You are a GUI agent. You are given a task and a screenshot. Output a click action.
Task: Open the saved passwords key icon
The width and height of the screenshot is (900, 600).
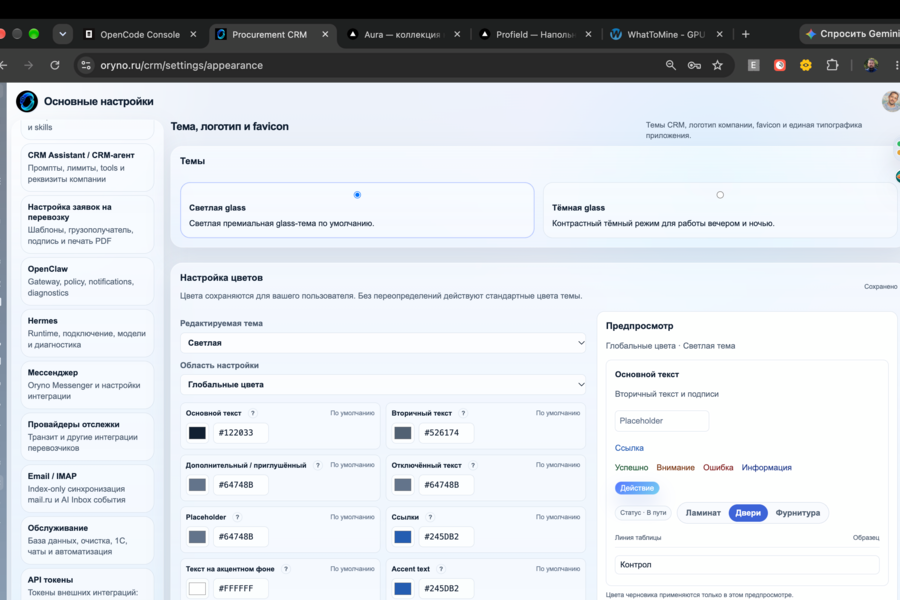[x=694, y=65]
